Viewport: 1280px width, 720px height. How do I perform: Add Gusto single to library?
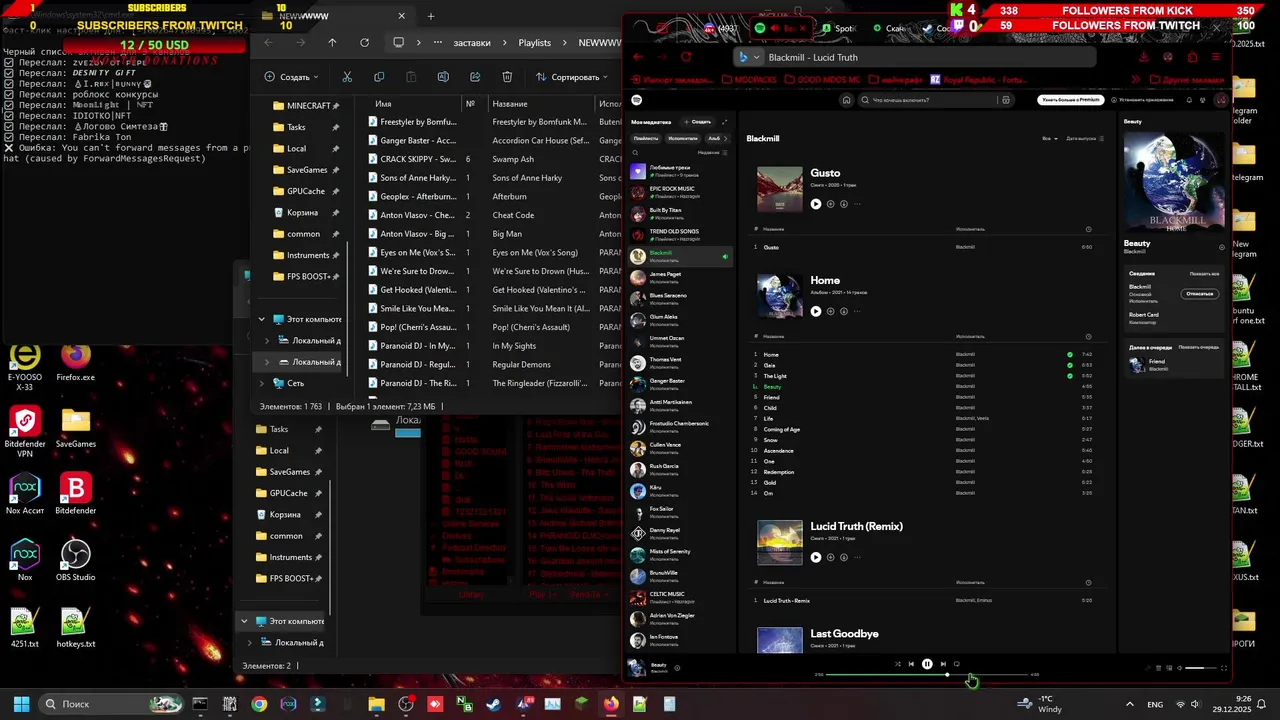(830, 204)
